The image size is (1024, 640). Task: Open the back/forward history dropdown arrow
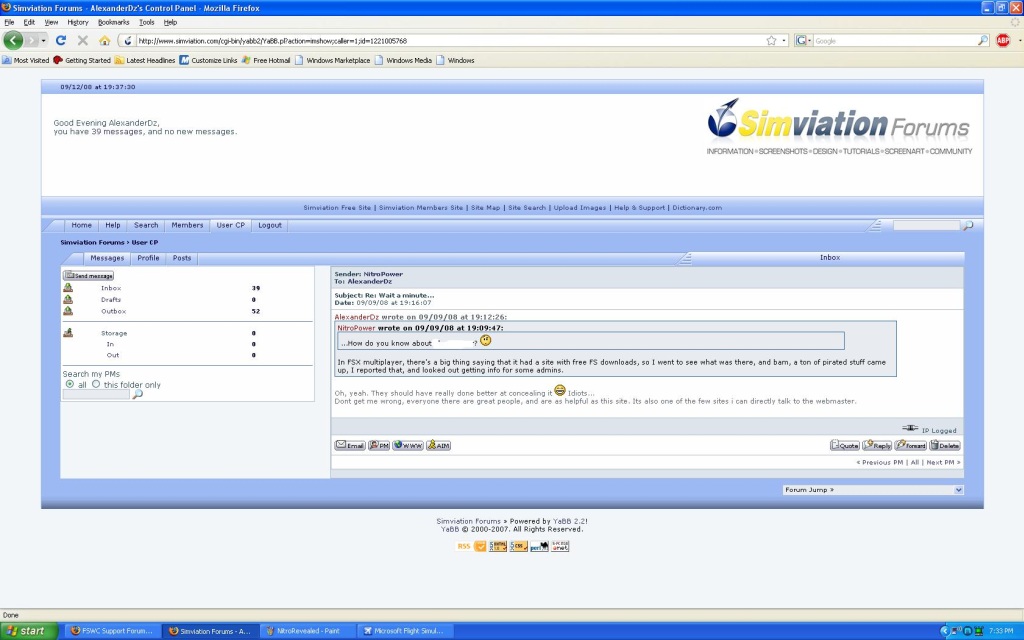[43, 41]
